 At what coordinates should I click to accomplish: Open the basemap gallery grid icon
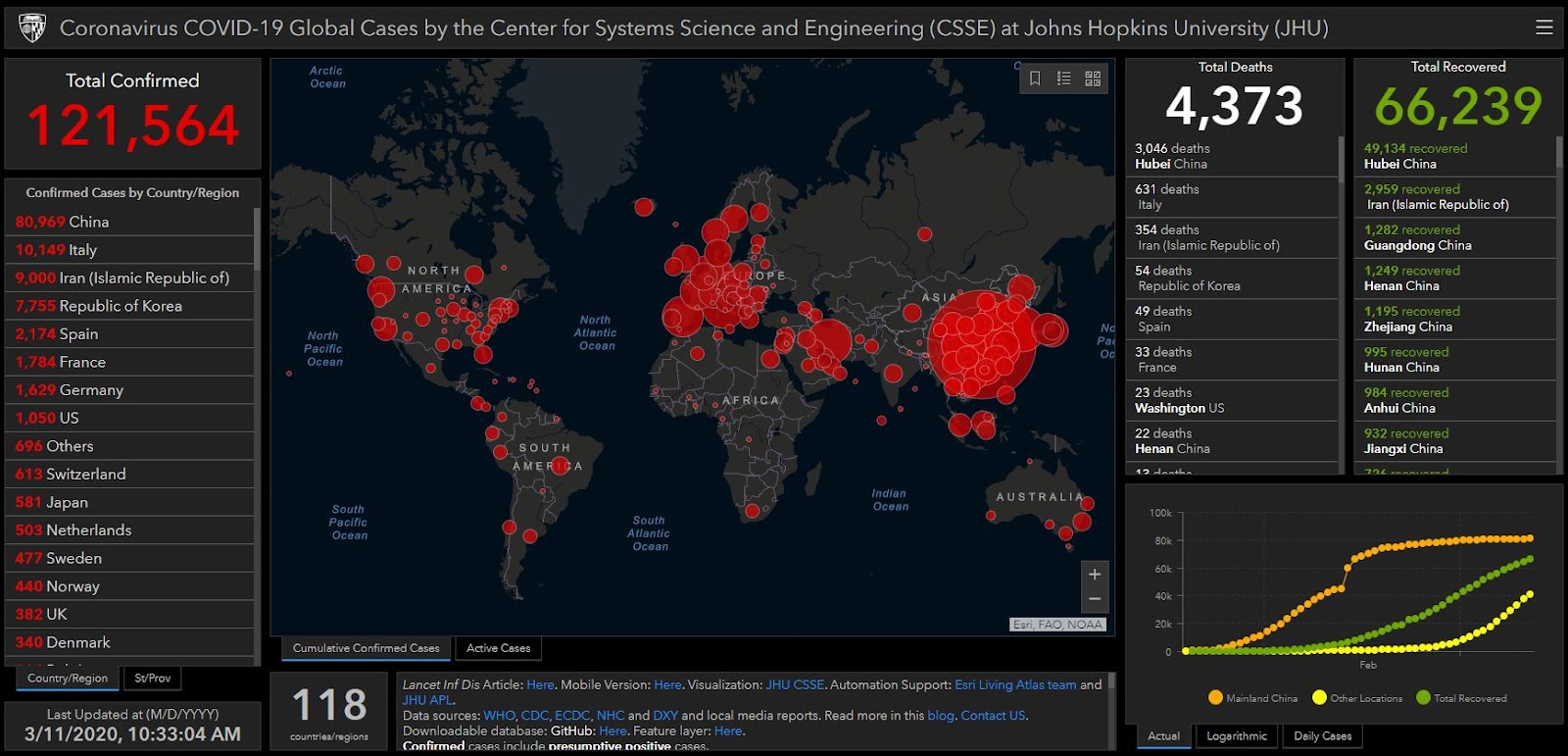point(1093,78)
